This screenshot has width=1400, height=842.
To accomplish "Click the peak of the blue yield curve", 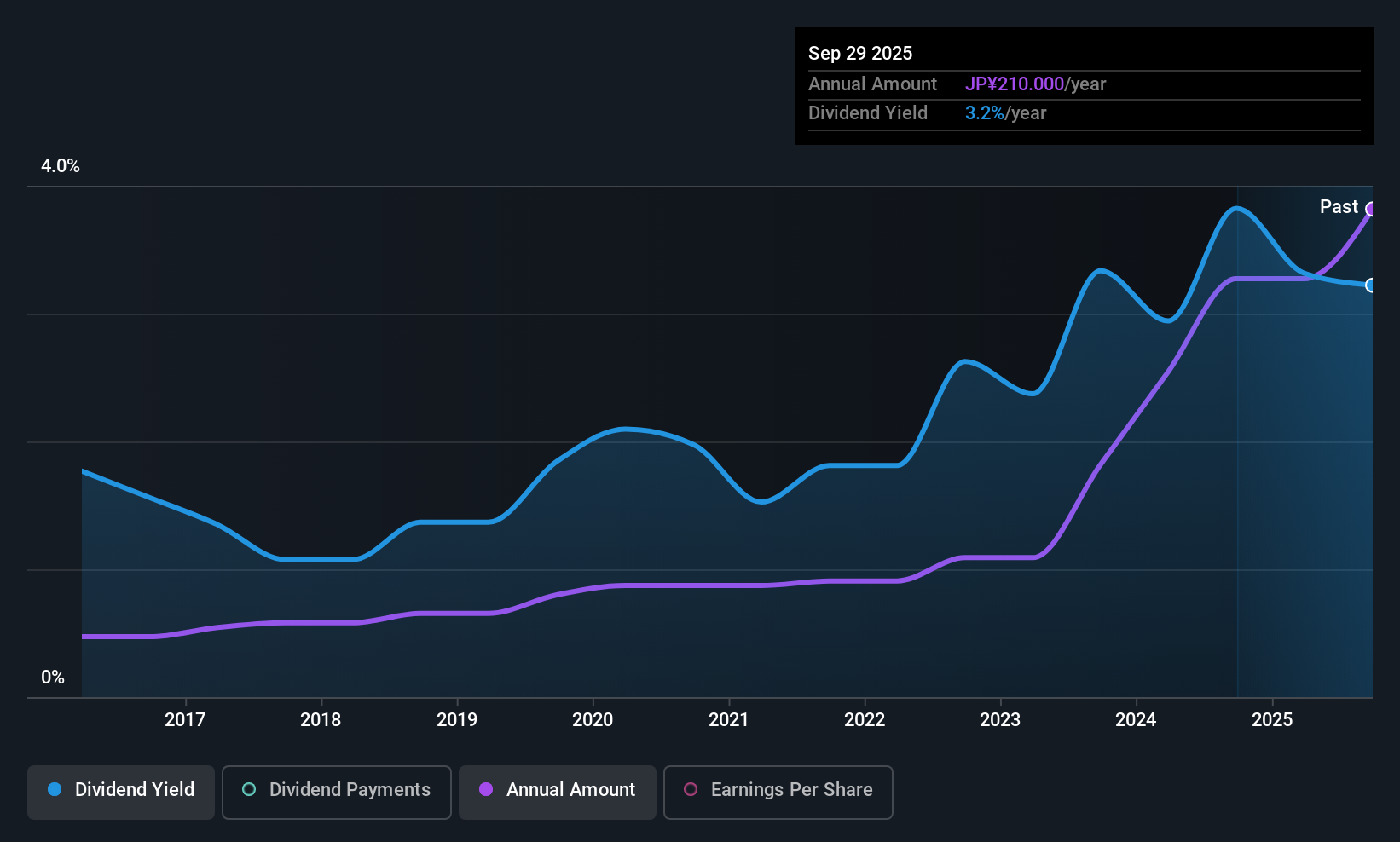I will 1238,207.
